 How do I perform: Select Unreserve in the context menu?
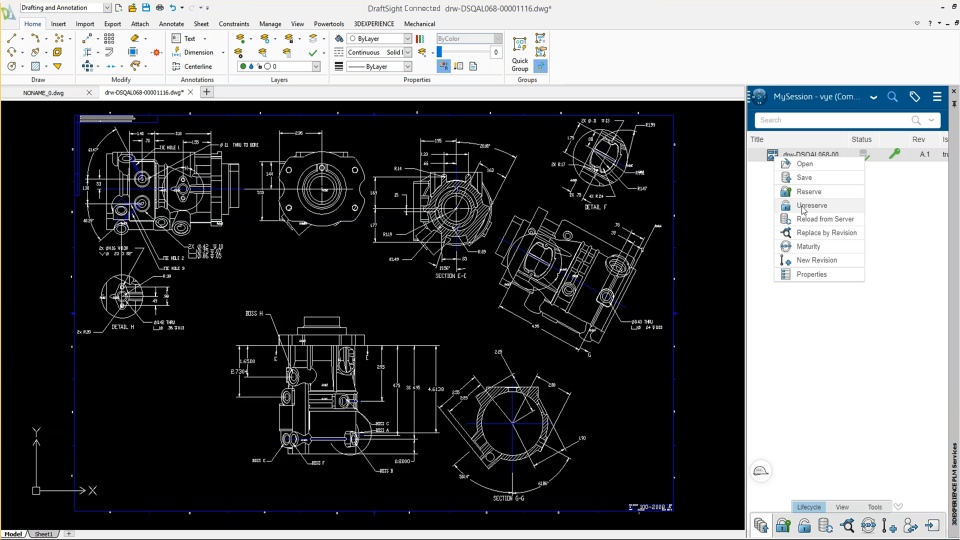819,205
